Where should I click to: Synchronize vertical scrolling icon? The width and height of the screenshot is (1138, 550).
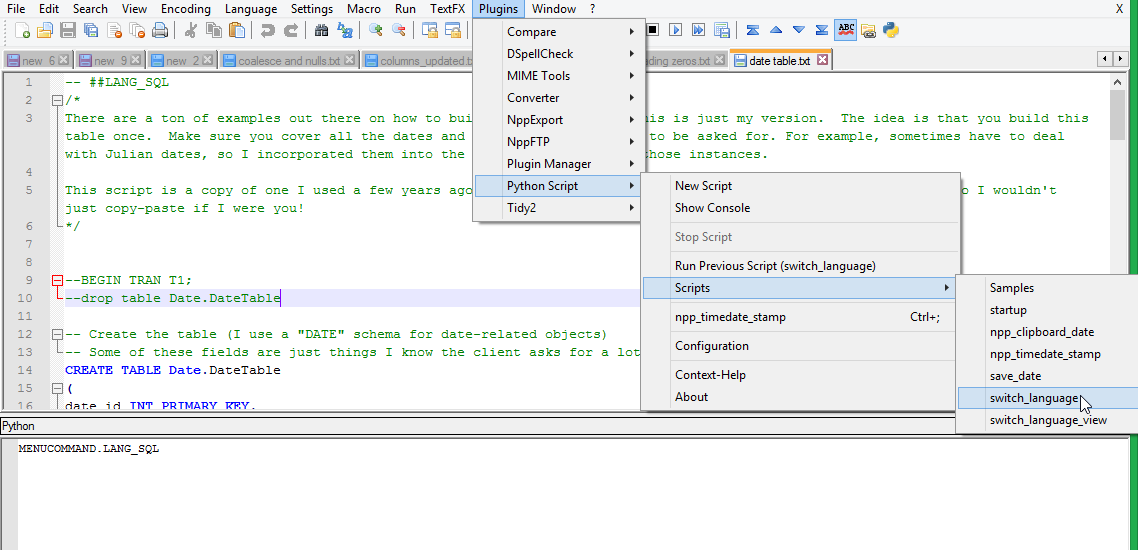coord(430,30)
